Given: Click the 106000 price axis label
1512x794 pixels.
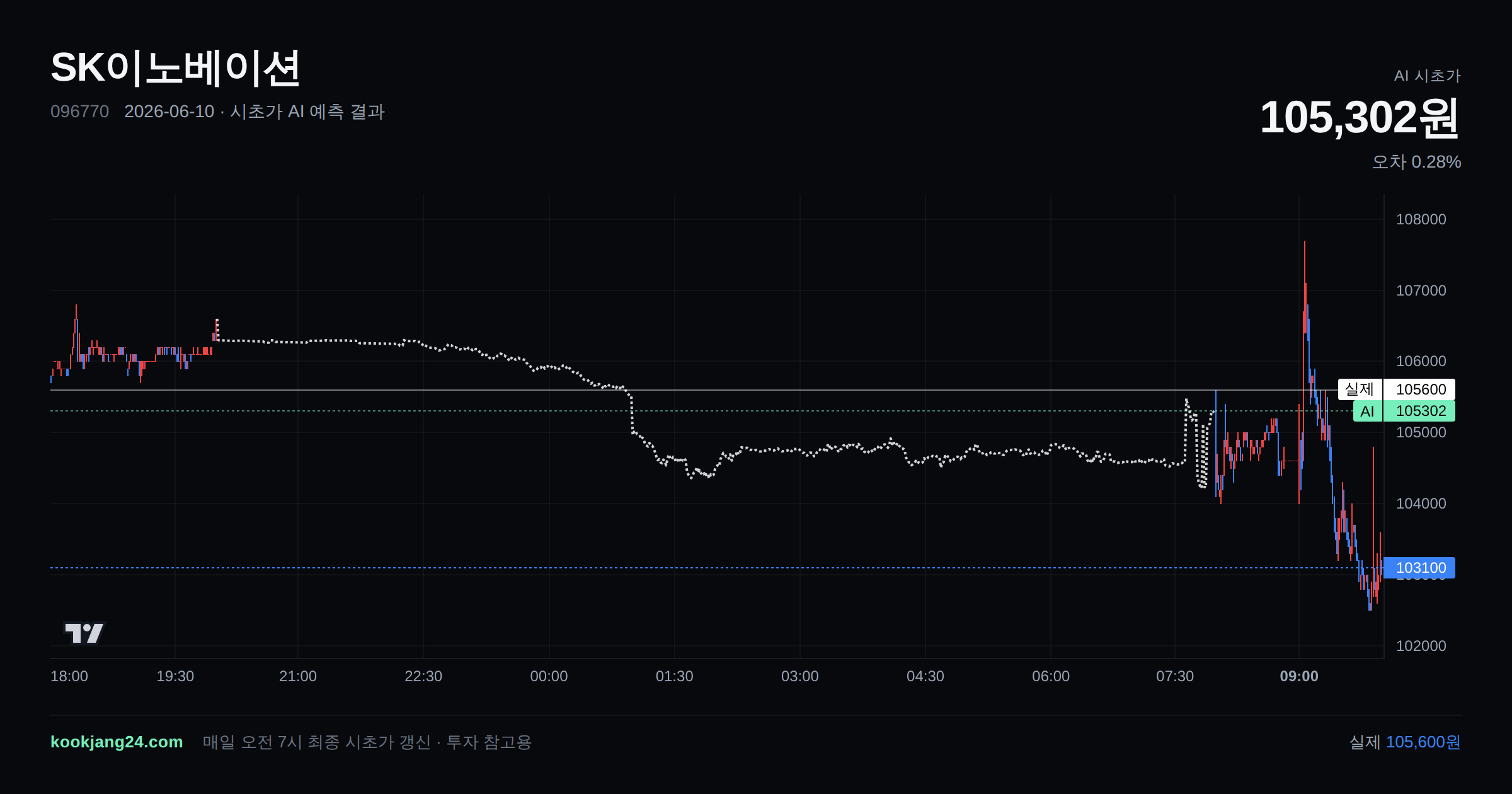Looking at the screenshot, I should tap(1421, 361).
